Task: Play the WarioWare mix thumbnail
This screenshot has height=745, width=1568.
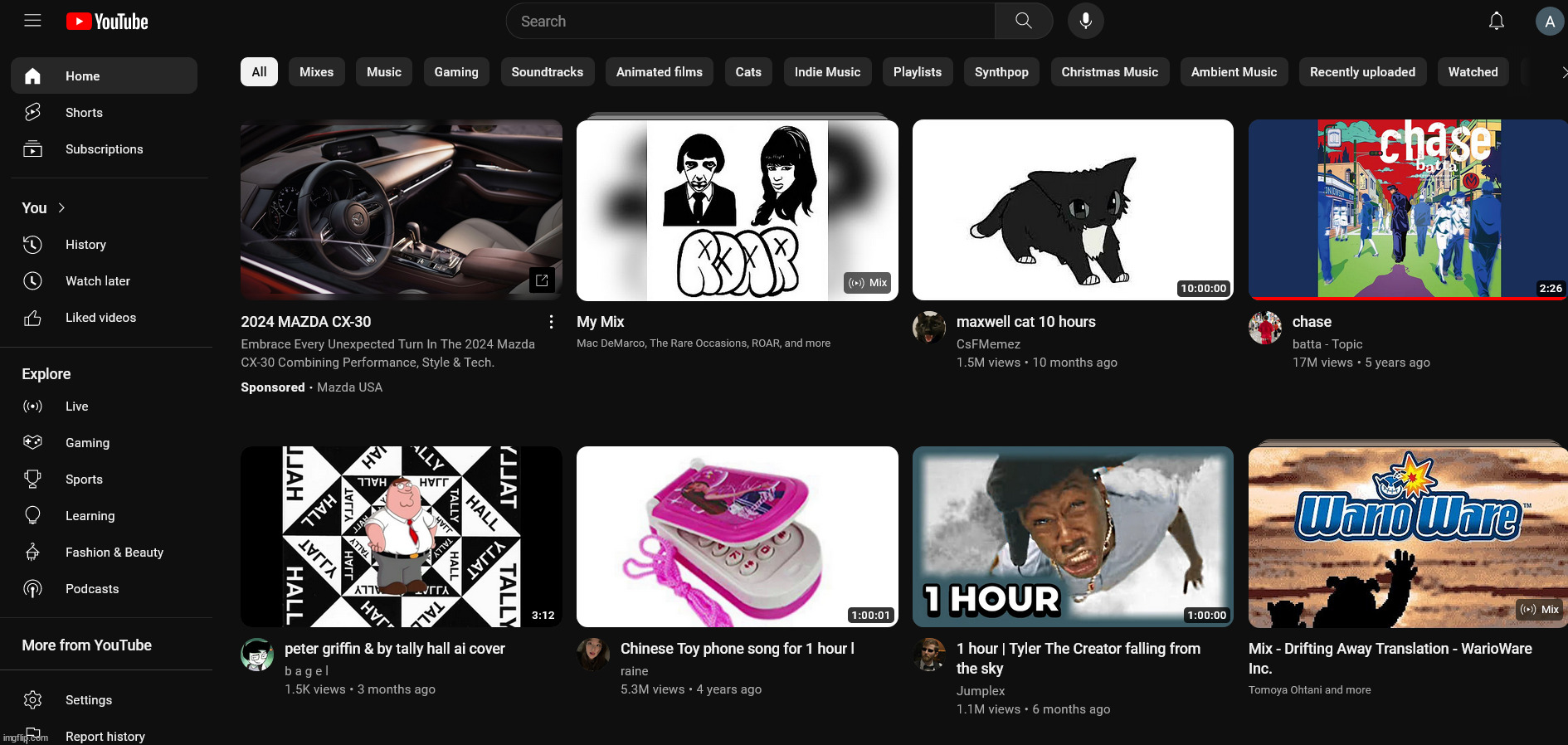Action: 1408,537
